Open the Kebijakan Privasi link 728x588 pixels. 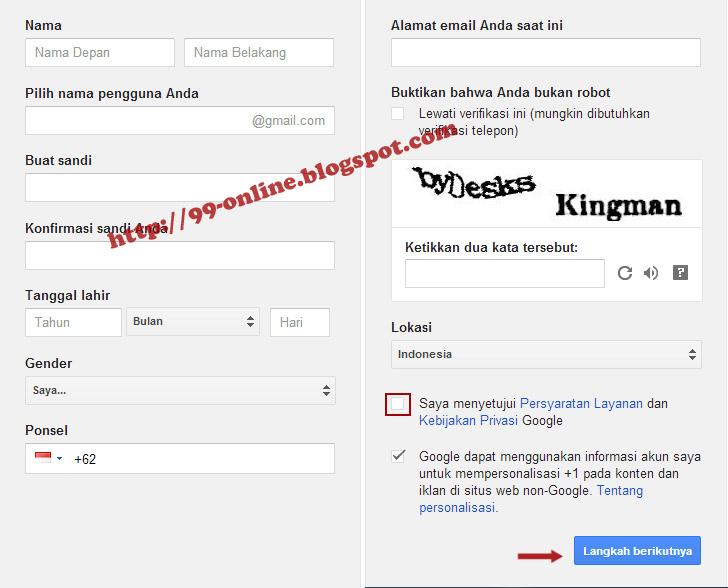click(468, 420)
